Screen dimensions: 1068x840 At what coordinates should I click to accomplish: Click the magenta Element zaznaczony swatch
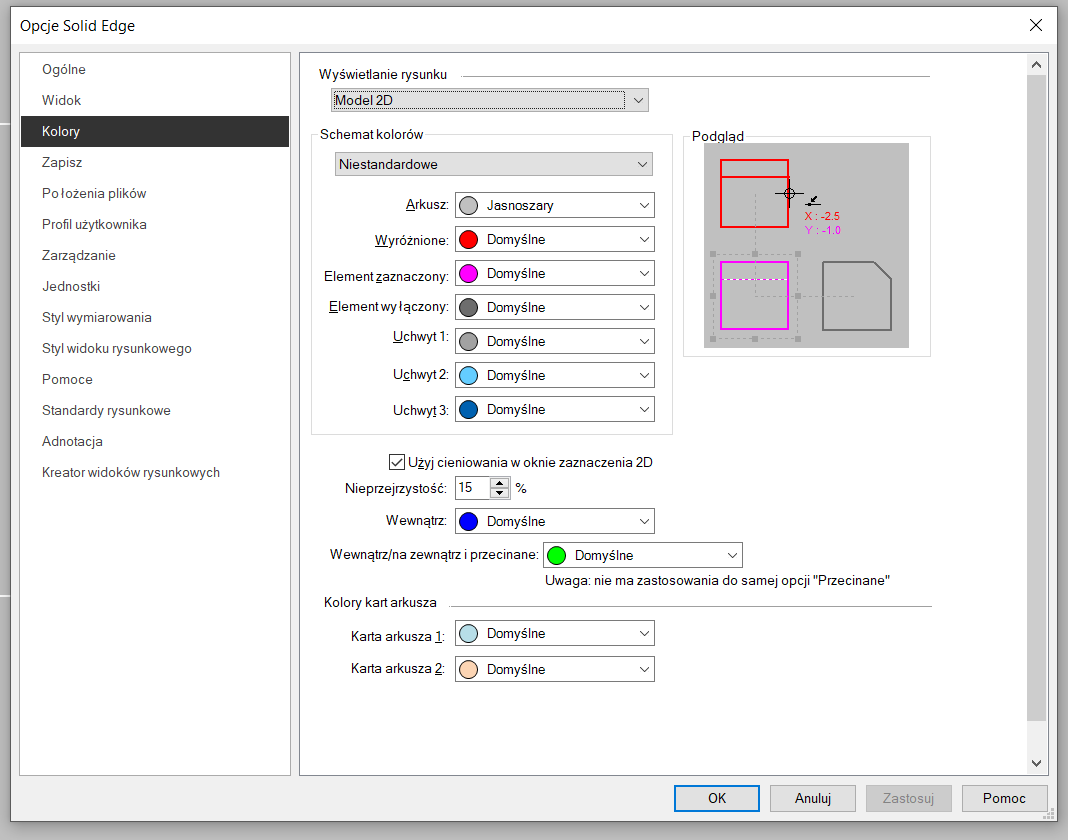(x=469, y=273)
